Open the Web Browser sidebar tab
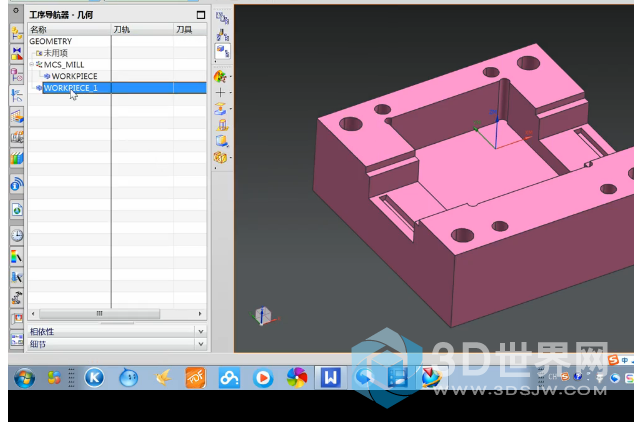 (17, 209)
